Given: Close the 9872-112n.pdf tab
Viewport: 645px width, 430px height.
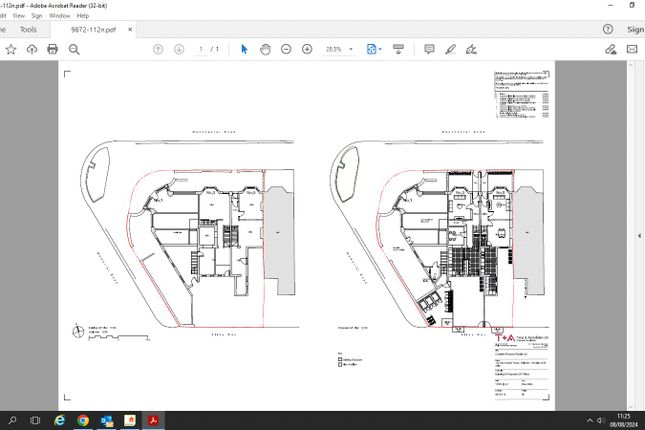Looking at the screenshot, I should (130, 30).
